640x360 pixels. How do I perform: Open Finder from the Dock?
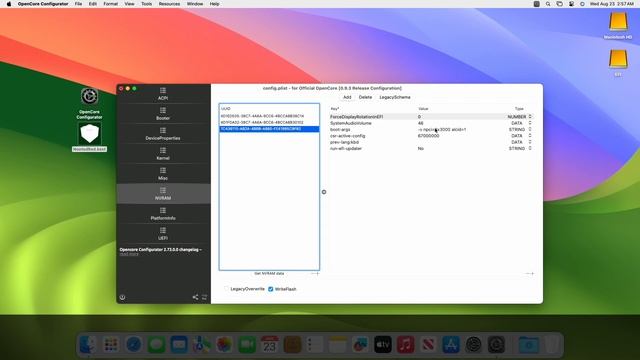coord(88,345)
